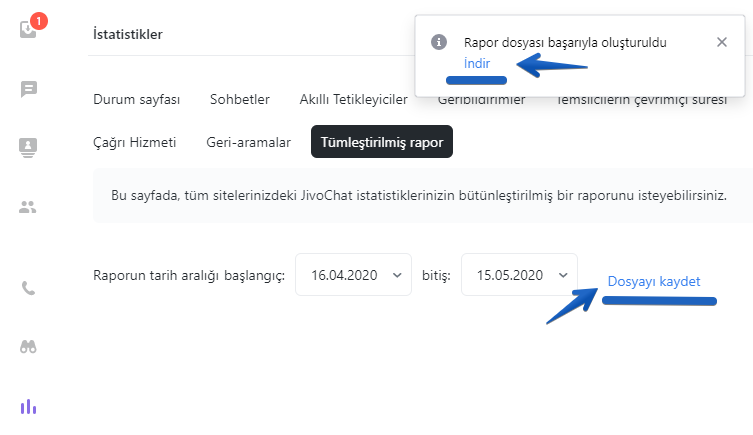
Task: Click the 'Raporun tarih aralığı başlangıç:' label
Action: (189, 276)
